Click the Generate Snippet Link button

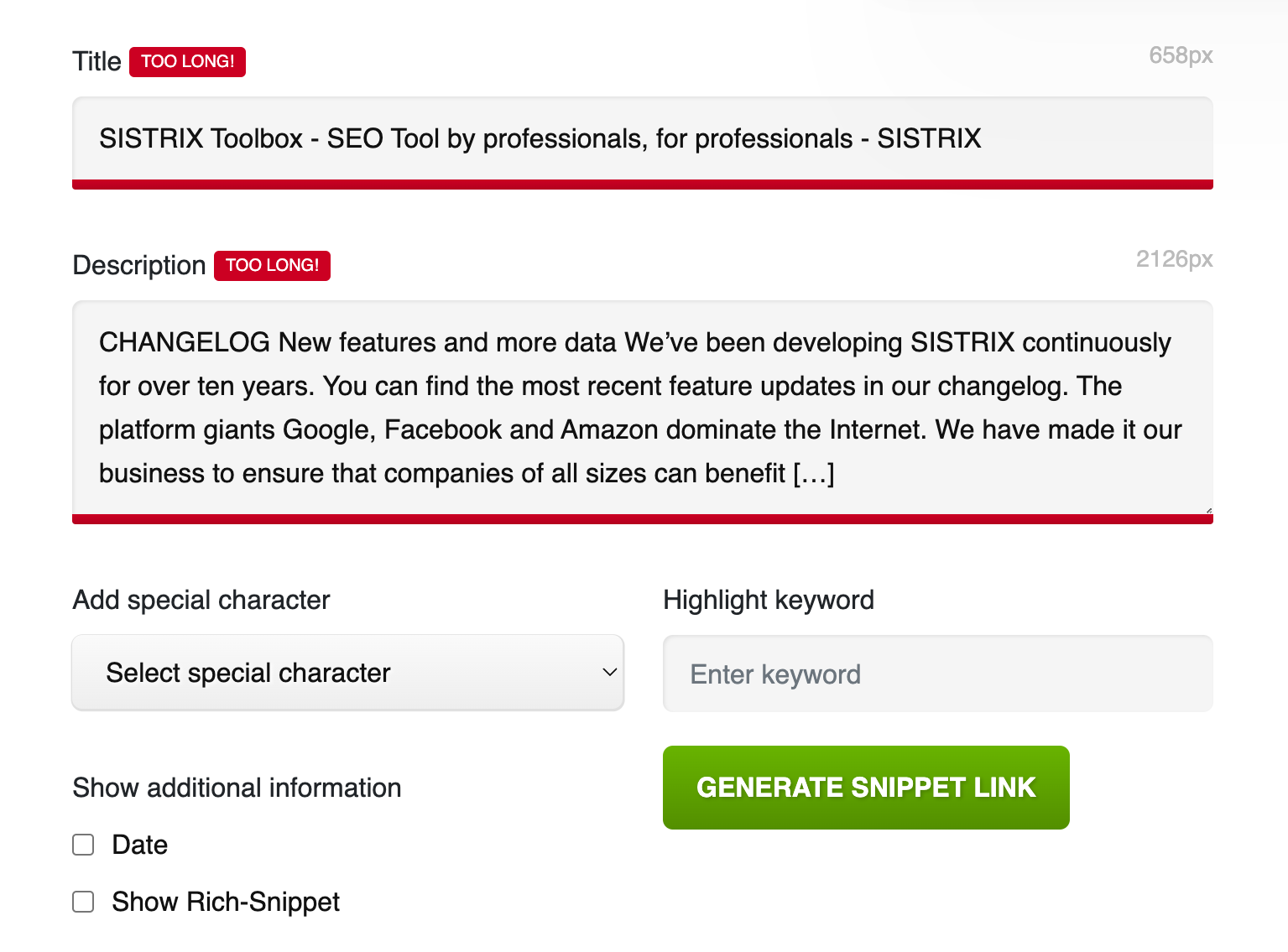point(866,788)
